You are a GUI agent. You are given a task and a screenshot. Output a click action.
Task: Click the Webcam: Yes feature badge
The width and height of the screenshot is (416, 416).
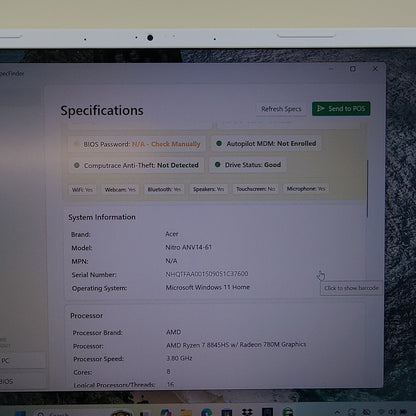coord(120,190)
